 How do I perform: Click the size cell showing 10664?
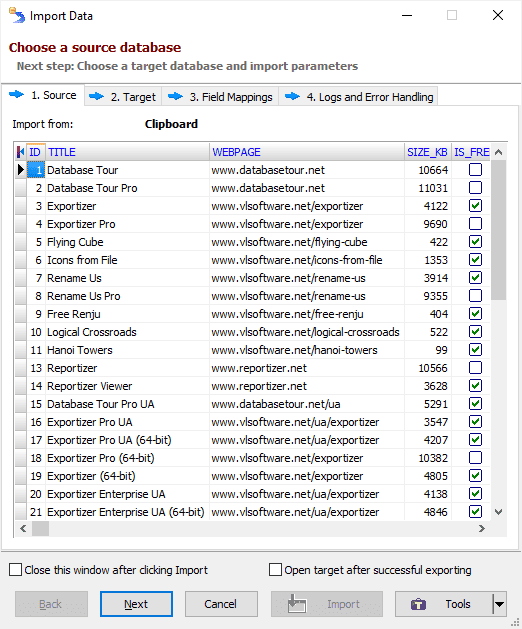[x=428, y=170]
